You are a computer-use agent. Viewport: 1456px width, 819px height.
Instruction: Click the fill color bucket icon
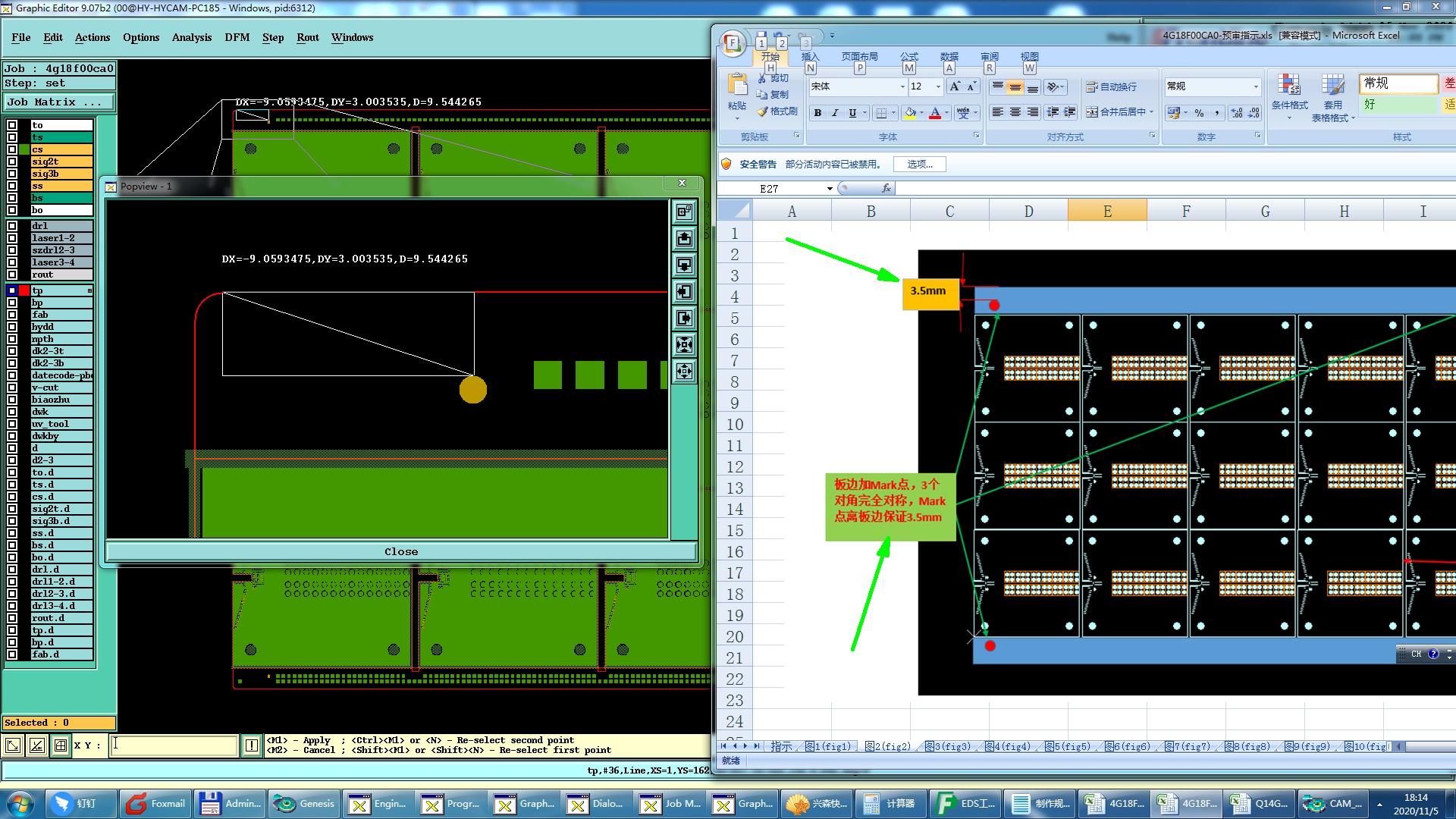click(x=910, y=113)
